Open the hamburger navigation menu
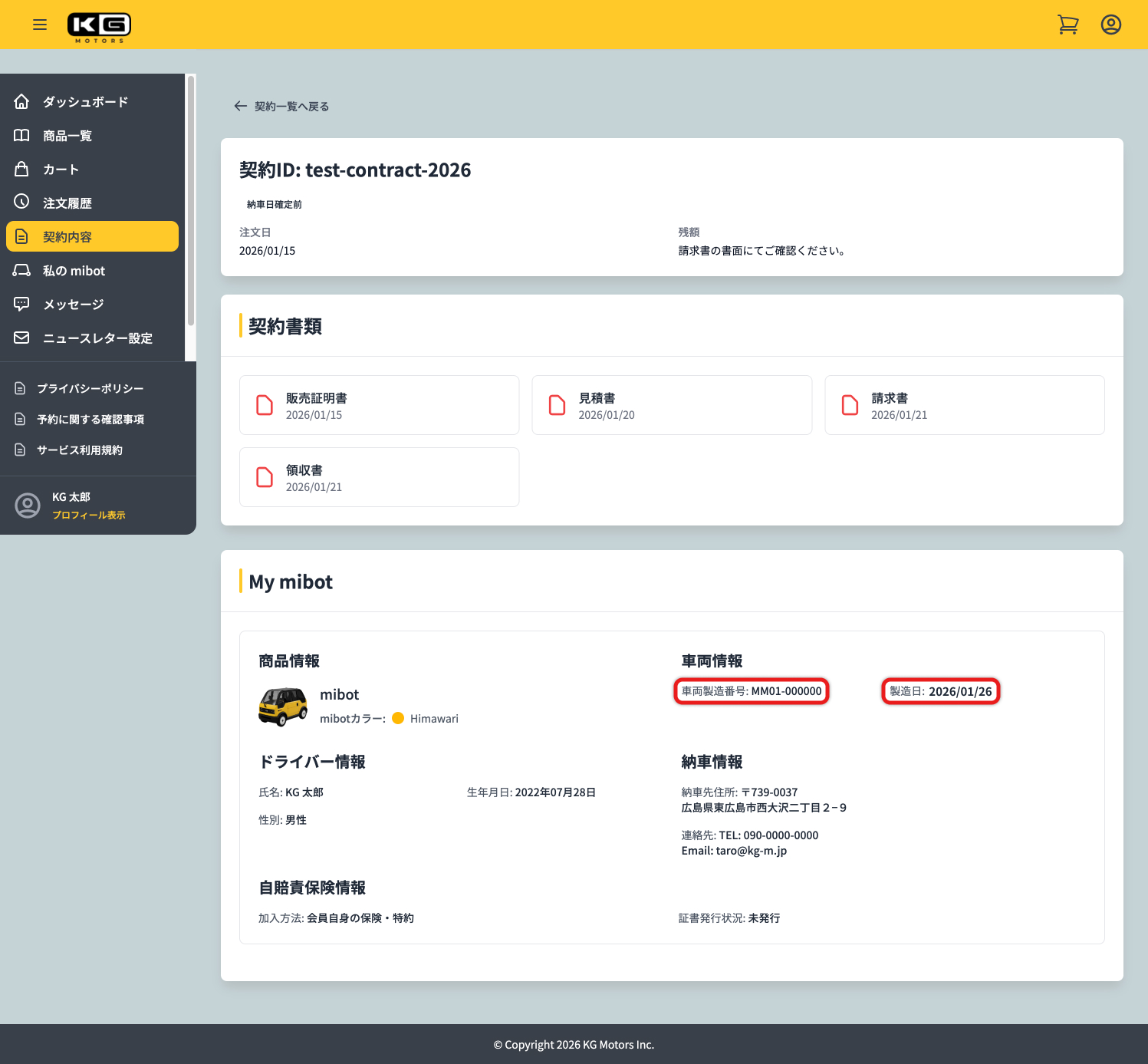Image resolution: width=1148 pixels, height=1064 pixels. click(x=40, y=25)
